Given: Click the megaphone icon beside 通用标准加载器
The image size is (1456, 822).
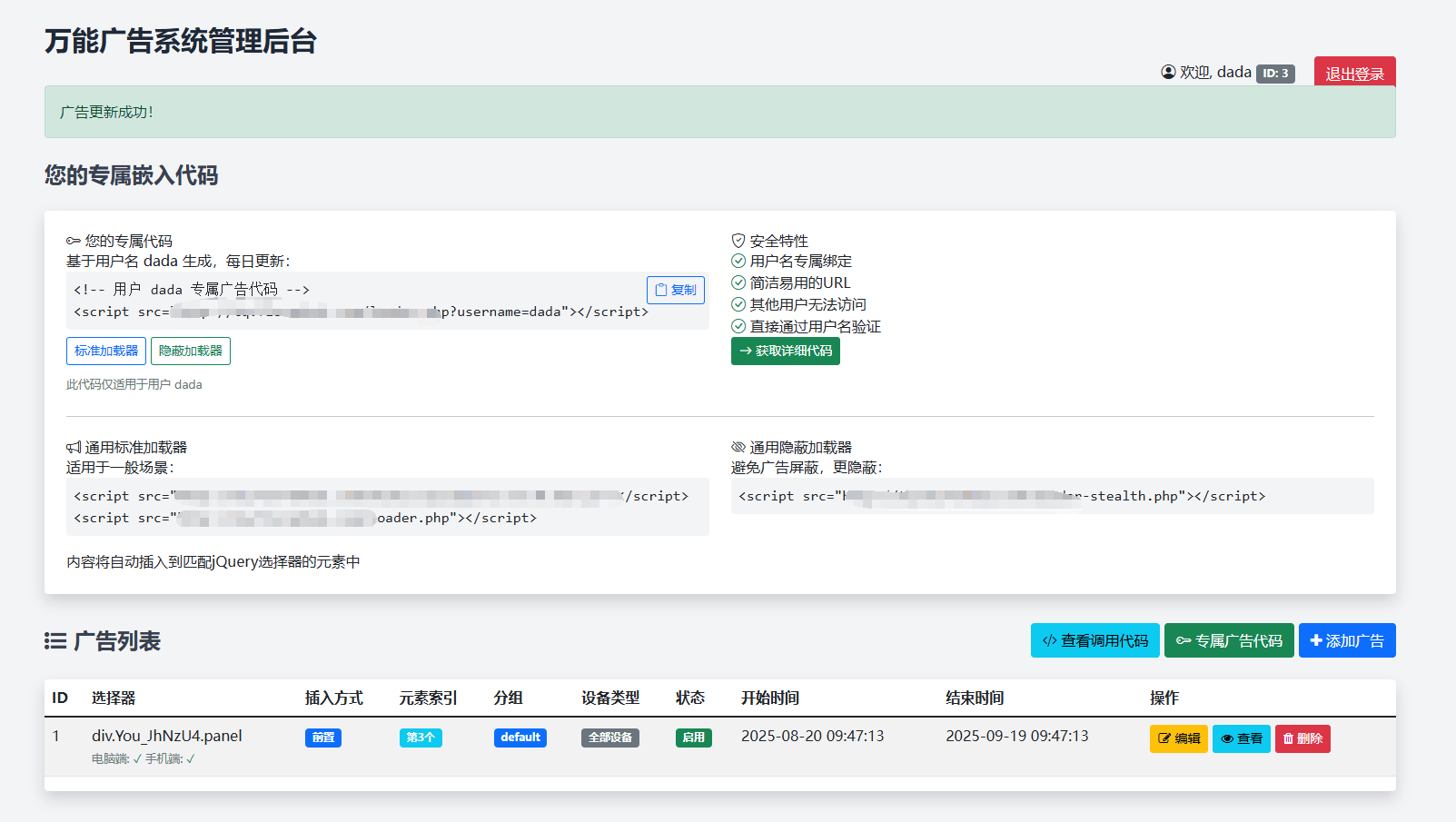Looking at the screenshot, I should pyautogui.click(x=74, y=447).
